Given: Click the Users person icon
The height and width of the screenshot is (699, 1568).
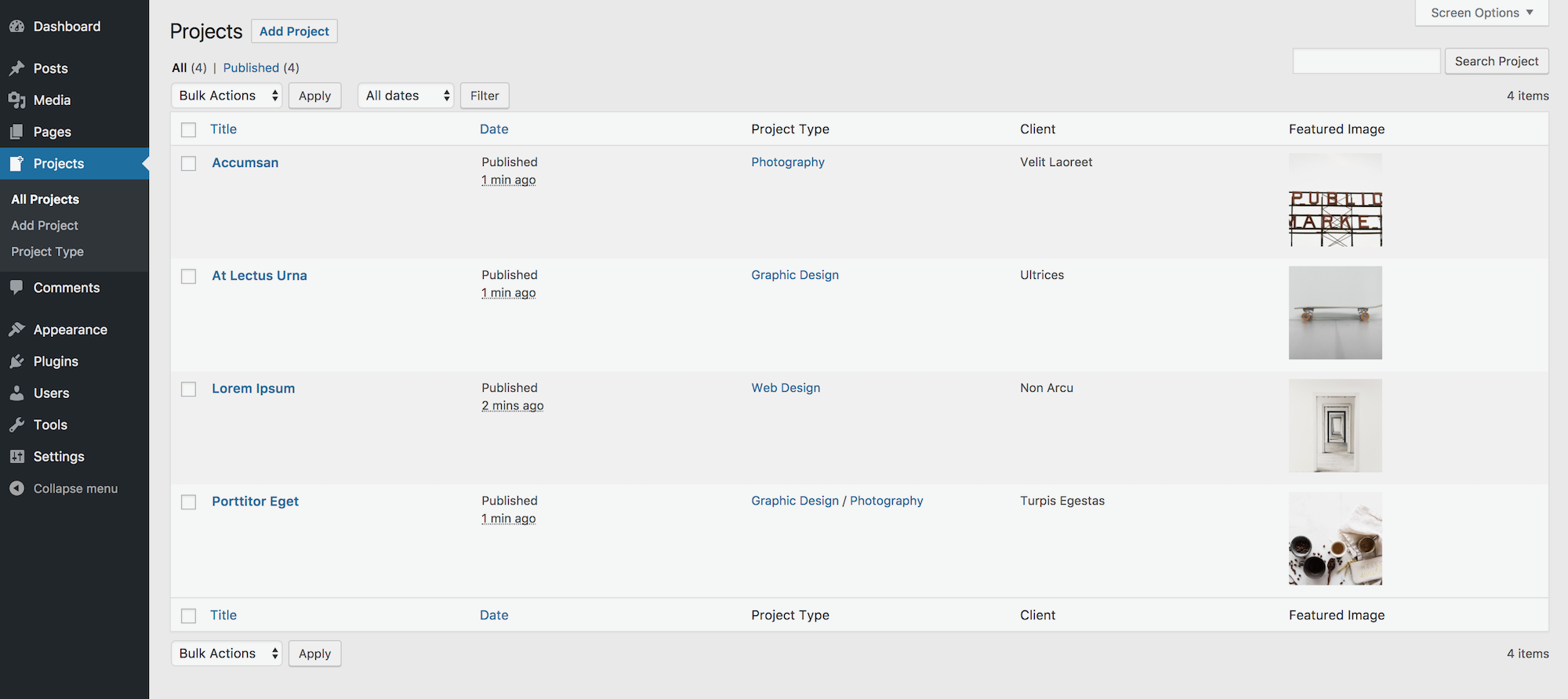Looking at the screenshot, I should (17, 393).
